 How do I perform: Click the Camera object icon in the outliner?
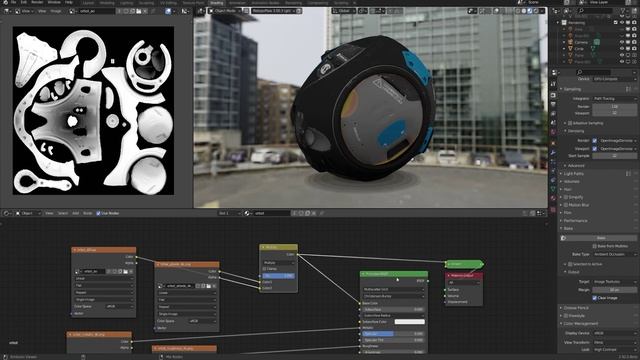[x=571, y=42]
